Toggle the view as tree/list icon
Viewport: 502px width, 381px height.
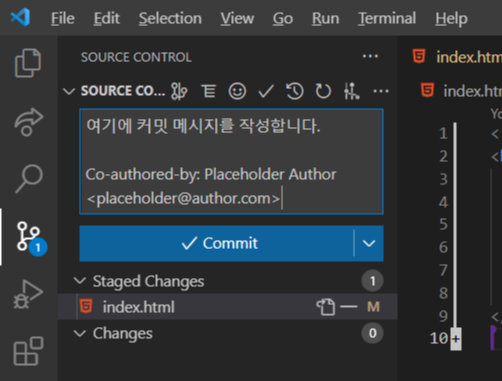click(x=209, y=91)
